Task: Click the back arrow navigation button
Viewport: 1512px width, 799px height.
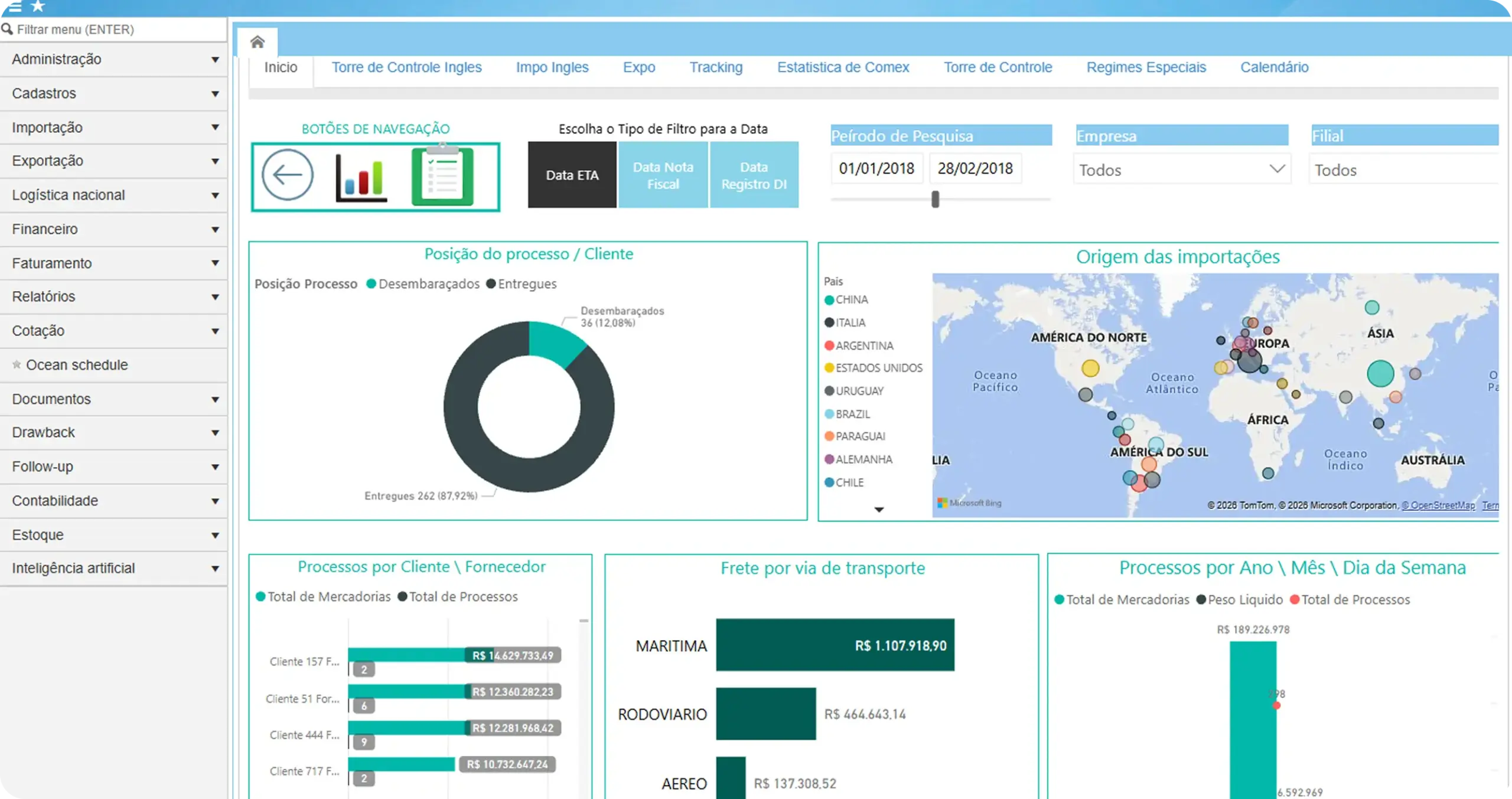Action: (x=288, y=174)
